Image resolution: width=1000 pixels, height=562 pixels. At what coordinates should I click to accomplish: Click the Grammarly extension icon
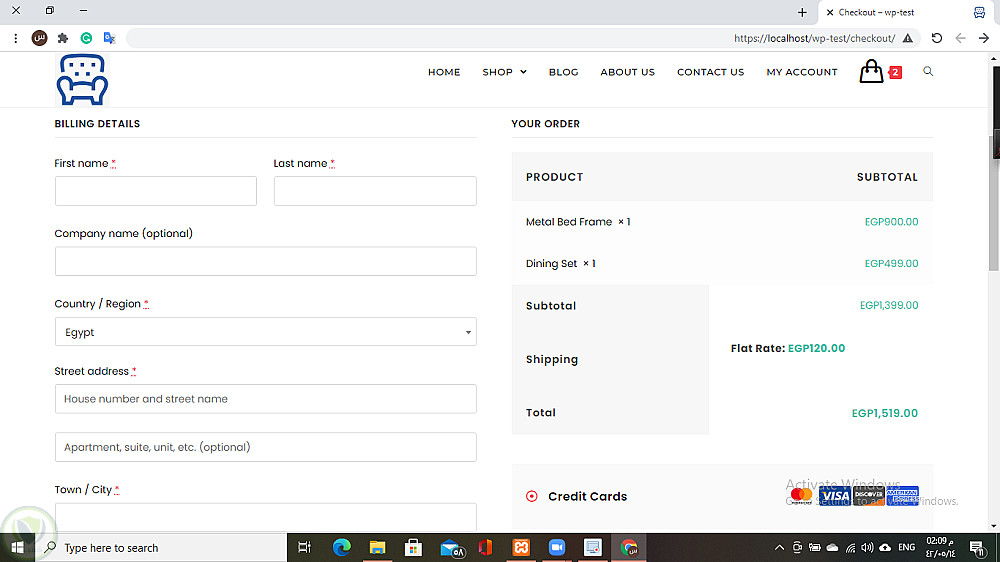(x=86, y=38)
